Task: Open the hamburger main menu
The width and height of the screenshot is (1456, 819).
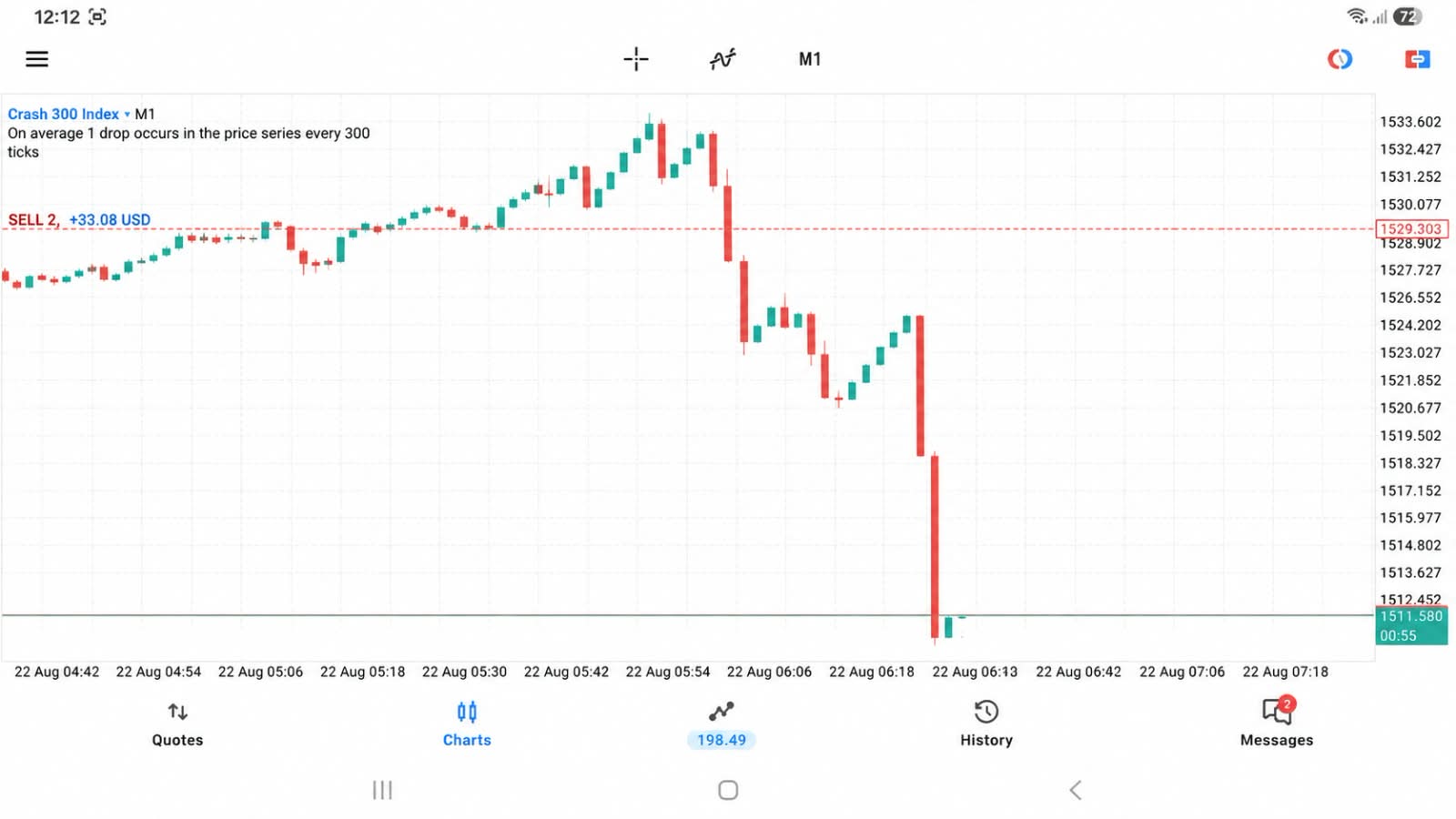Action: 37,59
